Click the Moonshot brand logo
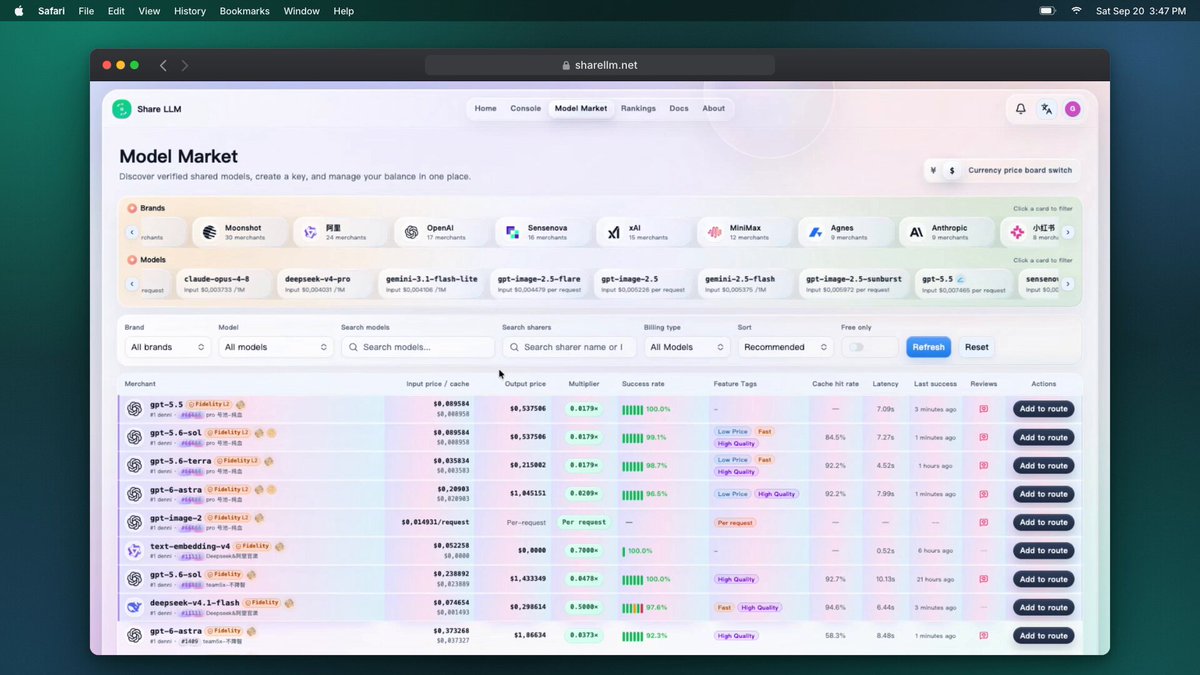1200x675 pixels. pos(209,232)
